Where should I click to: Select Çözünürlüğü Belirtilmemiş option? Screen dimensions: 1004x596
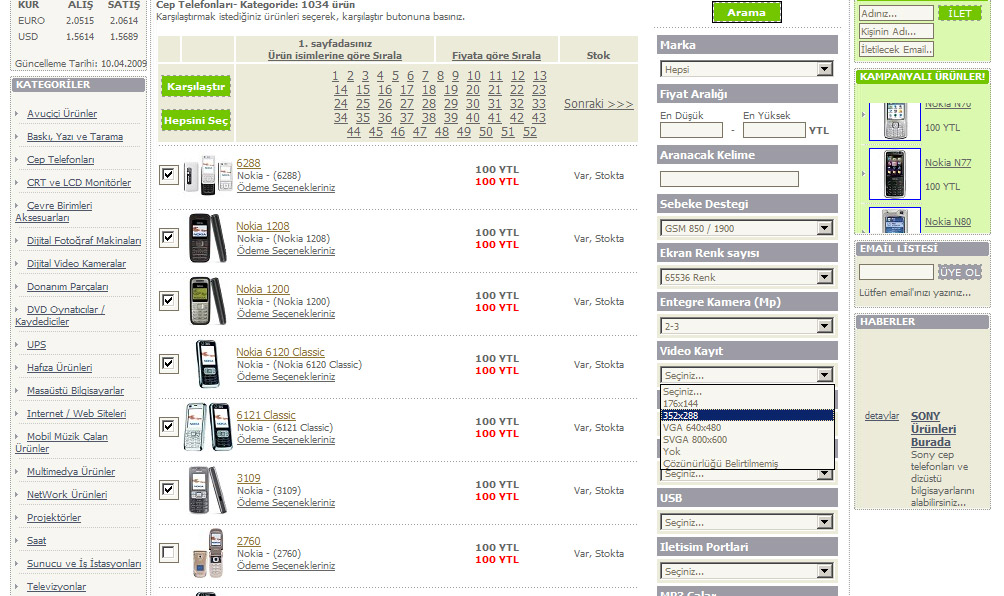[x=747, y=463]
